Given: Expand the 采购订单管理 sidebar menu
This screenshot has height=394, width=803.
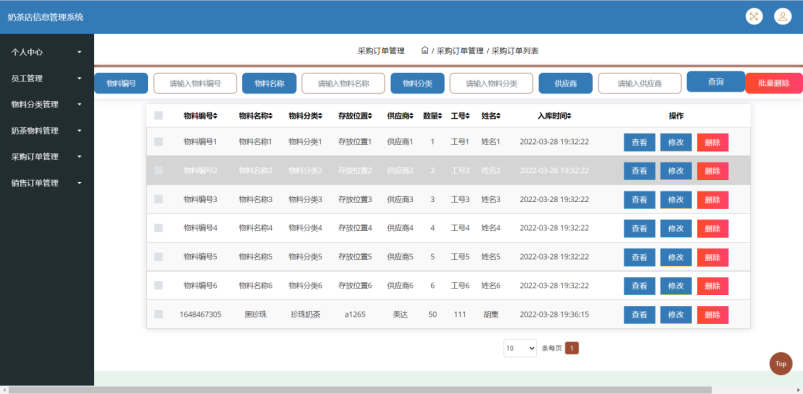Looking at the screenshot, I should (x=47, y=157).
